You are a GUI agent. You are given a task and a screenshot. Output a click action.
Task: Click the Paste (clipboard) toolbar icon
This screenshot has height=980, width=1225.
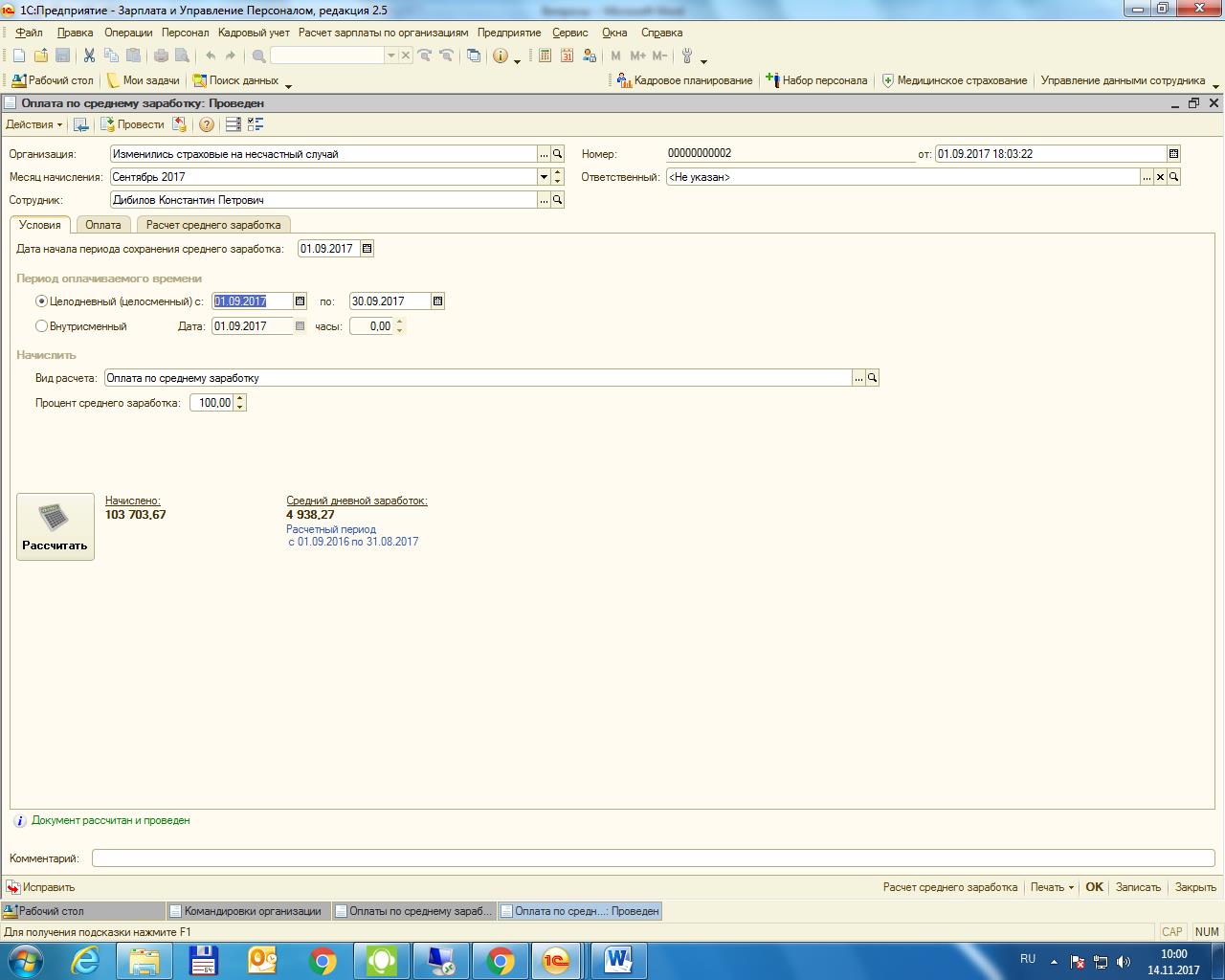click(133, 56)
